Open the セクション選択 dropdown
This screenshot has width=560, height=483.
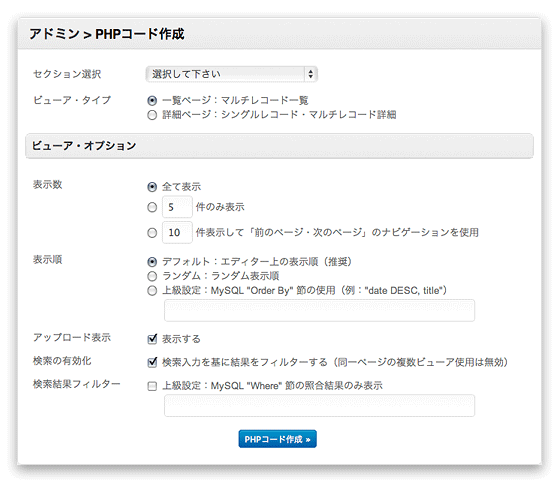click(x=231, y=74)
